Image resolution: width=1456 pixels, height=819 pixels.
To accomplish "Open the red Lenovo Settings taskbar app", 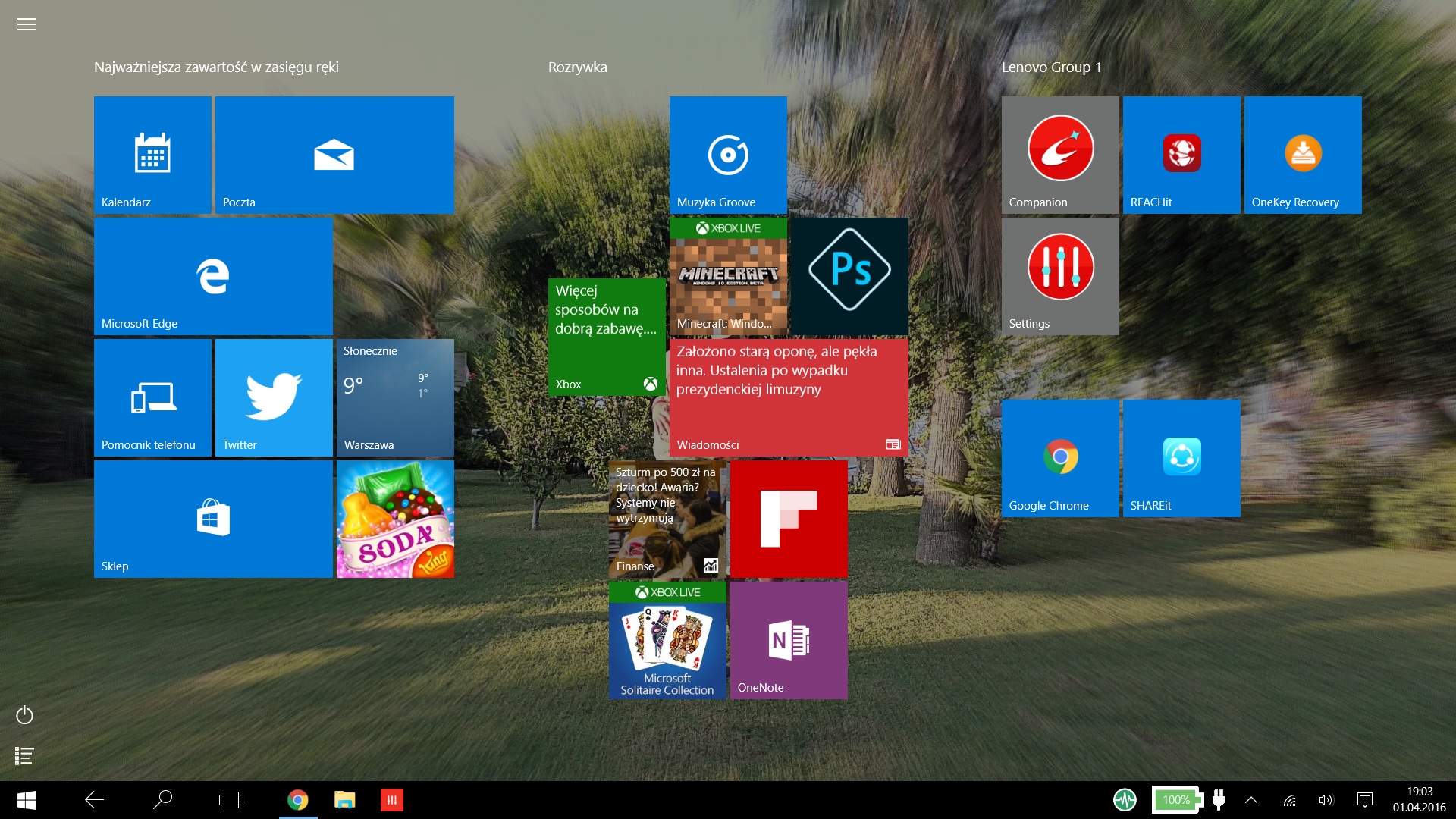I will point(392,800).
